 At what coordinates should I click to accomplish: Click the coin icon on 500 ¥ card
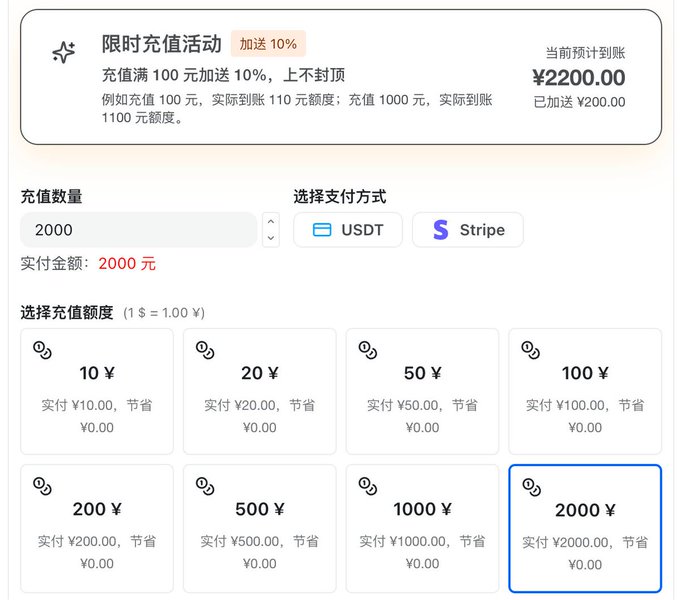[205, 486]
